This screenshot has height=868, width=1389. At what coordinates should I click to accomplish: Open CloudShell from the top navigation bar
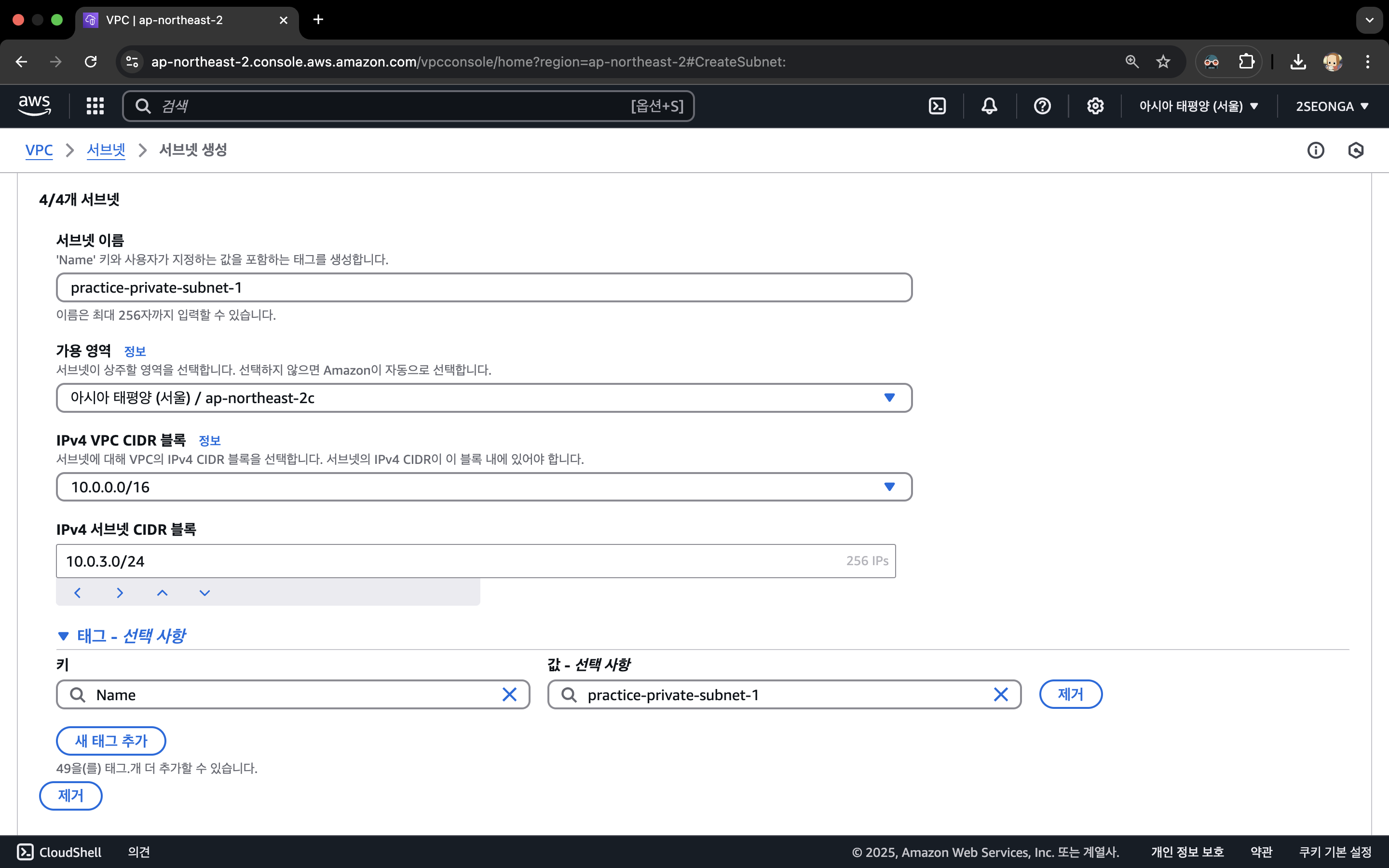tap(937, 106)
